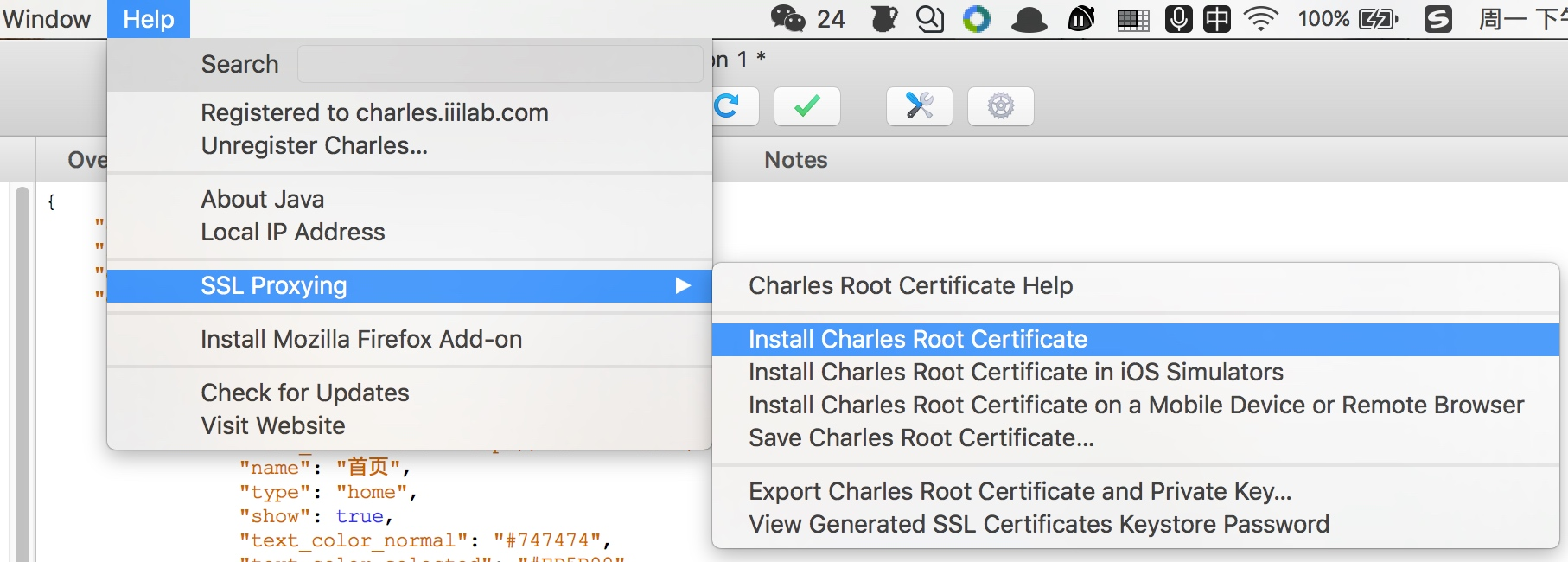The height and width of the screenshot is (562, 1568).
Task: Switch to the Notes tab
Action: click(796, 160)
